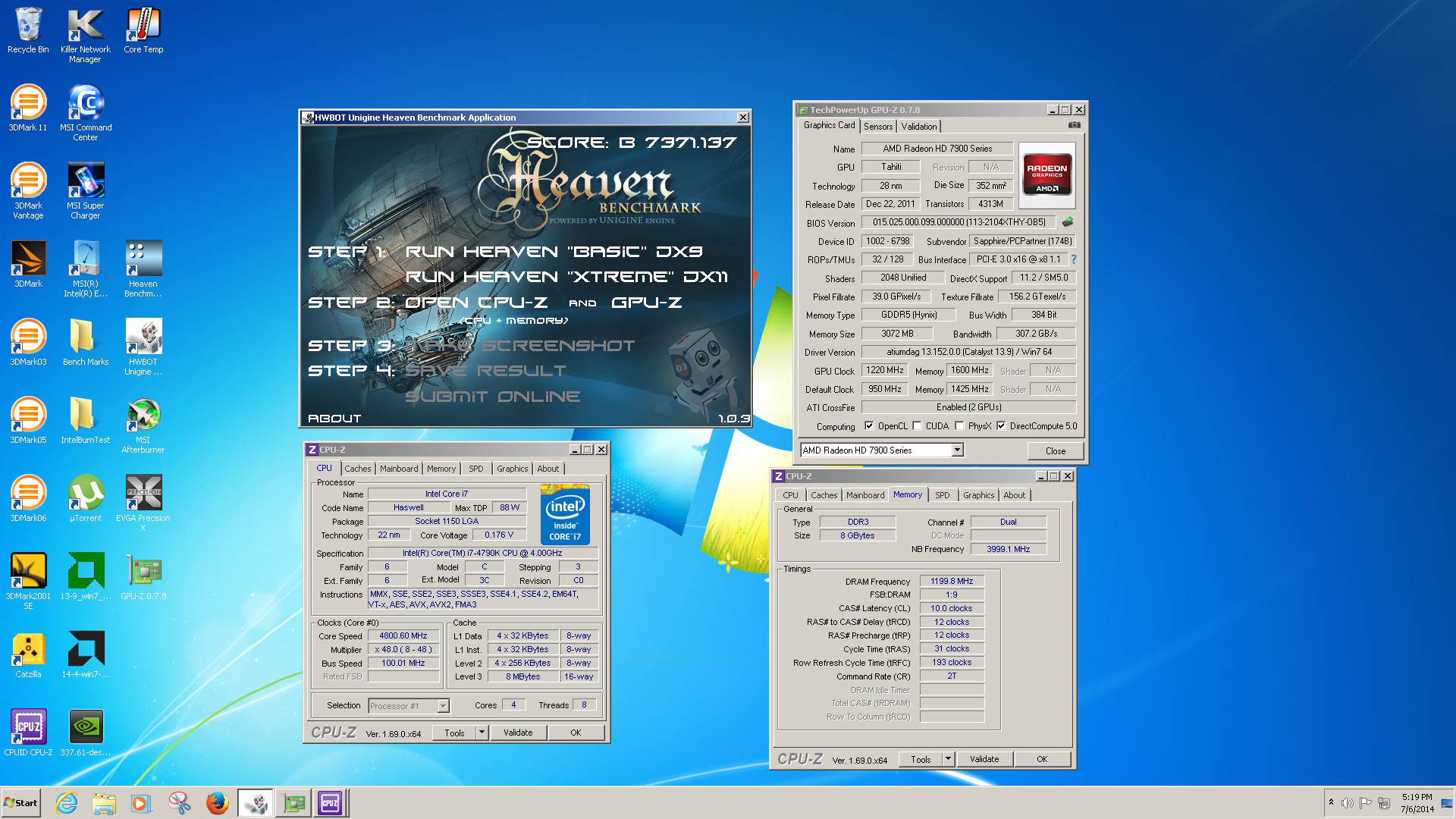
Task: Click the DRAM Frequency value field
Action: (x=952, y=582)
